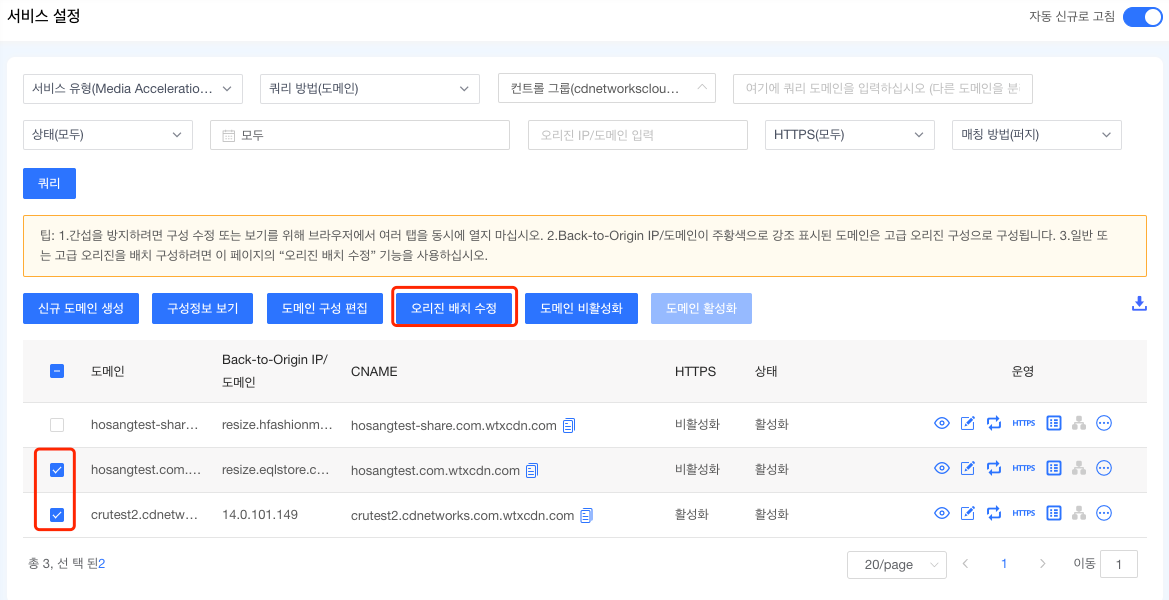Click the 신규 도메인 생성 button
Viewport: 1169px width, 600px height.
(x=80, y=308)
